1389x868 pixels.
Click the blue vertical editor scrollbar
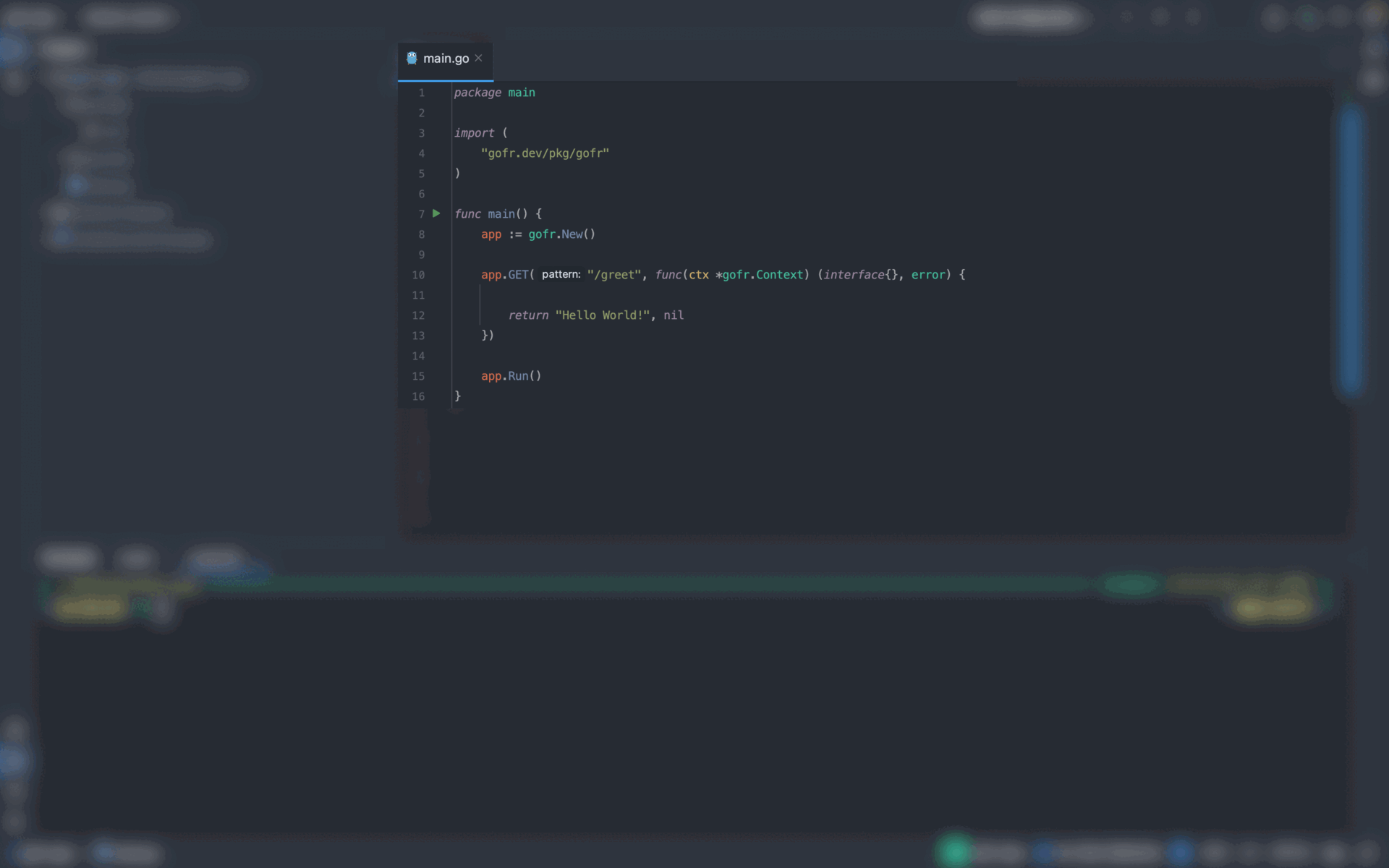[x=1350, y=250]
